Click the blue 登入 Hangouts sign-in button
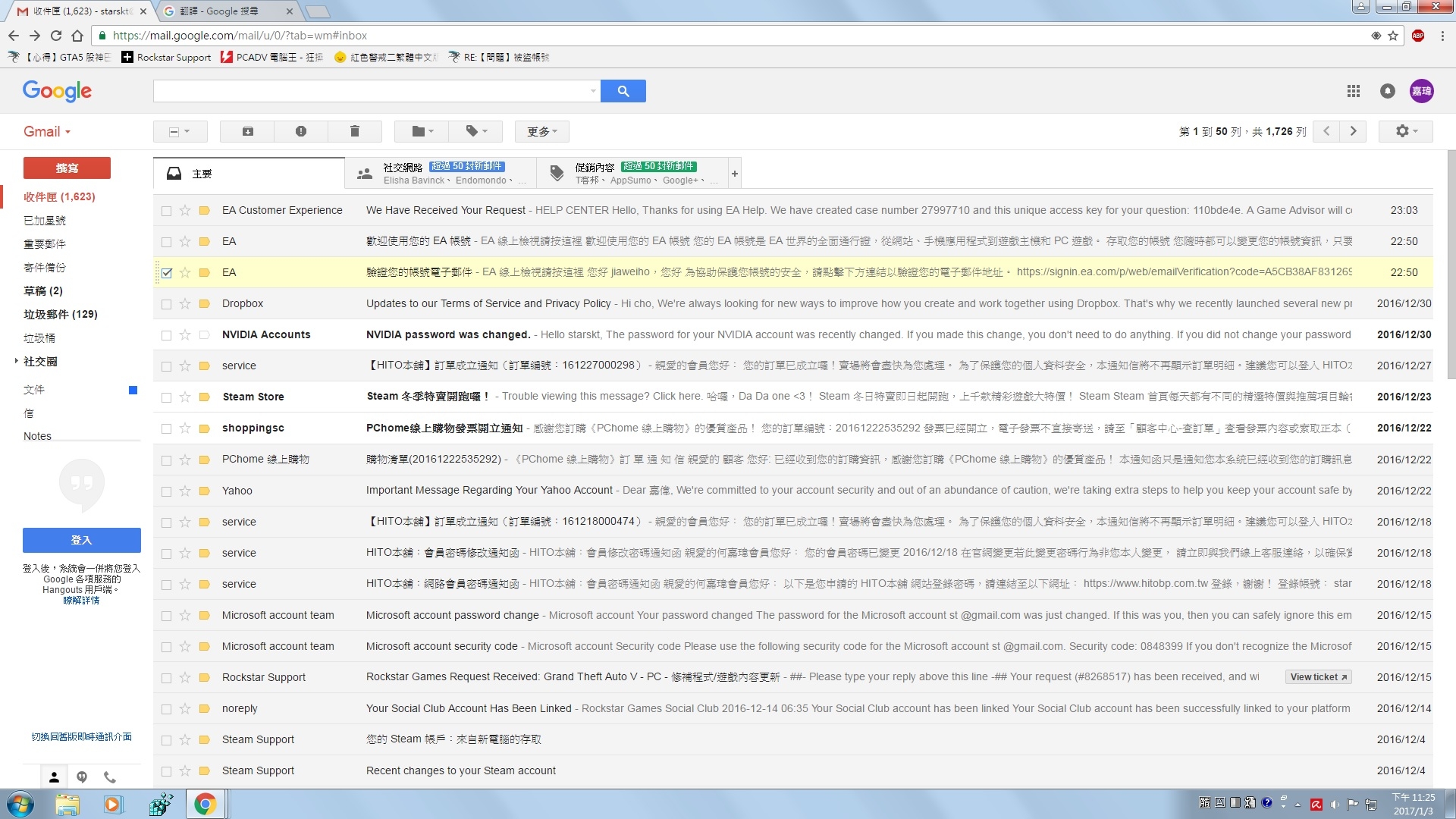1456x819 pixels. tap(82, 541)
